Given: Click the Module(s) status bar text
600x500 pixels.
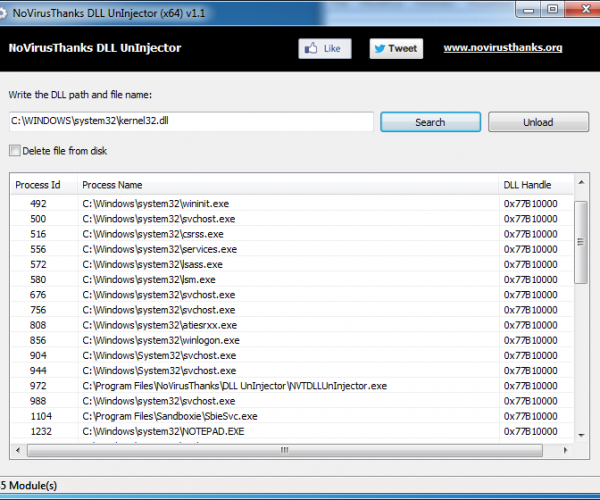Looking at the screenshot, I should [x=29, y=485].
